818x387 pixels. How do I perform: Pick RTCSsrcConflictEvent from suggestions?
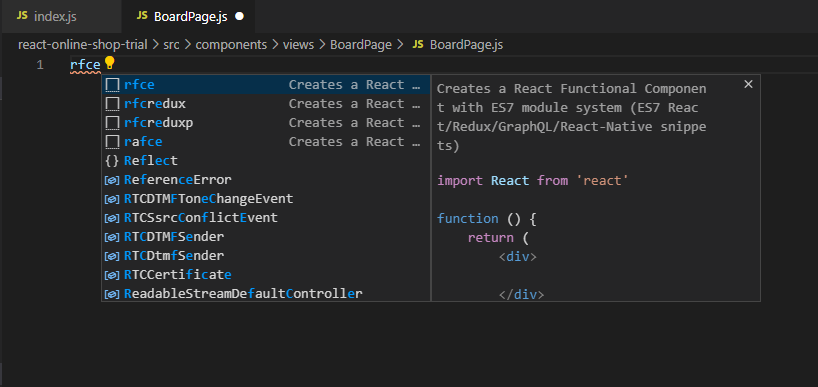pyautogui.click(x=266, y=217)
